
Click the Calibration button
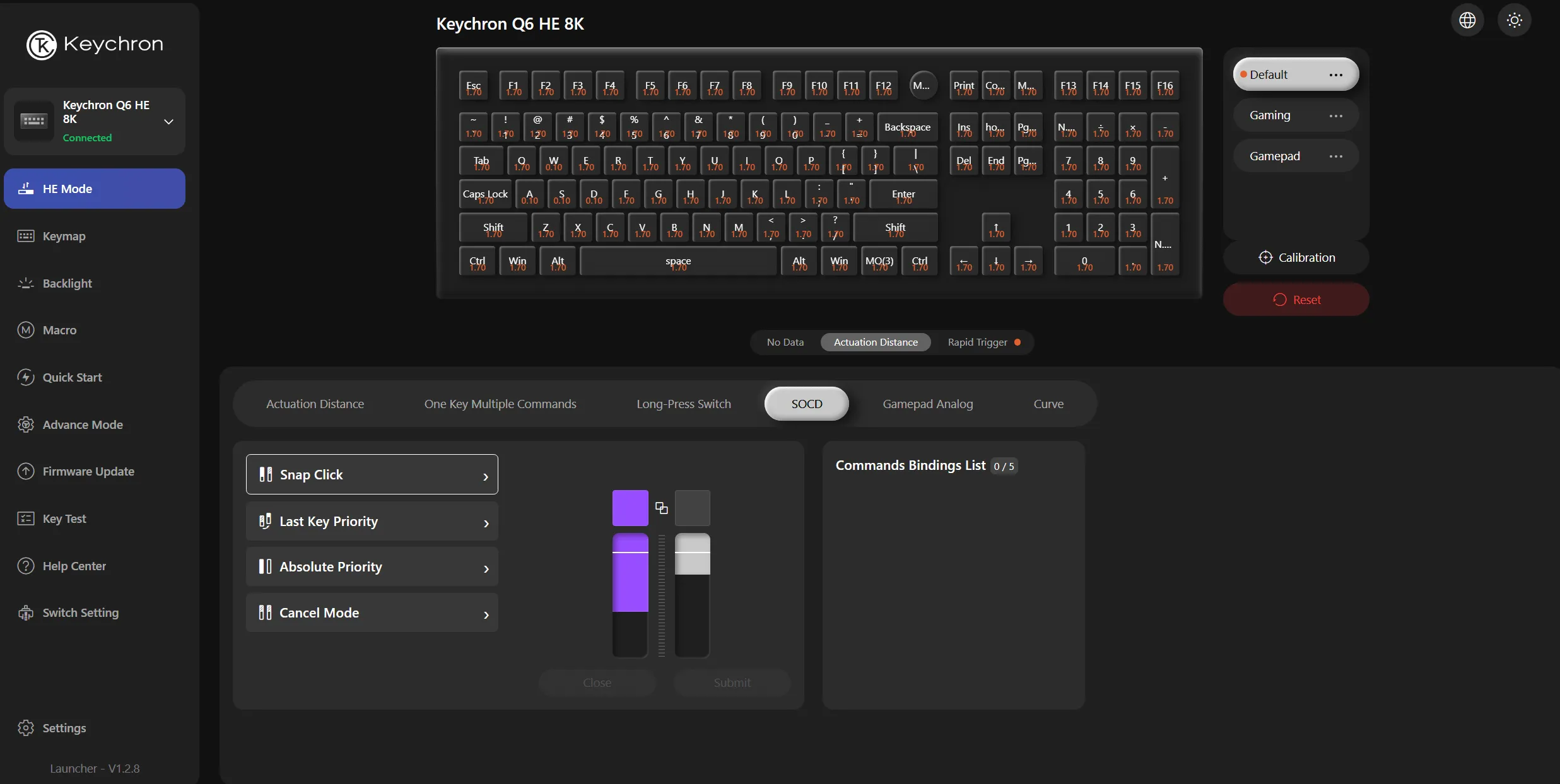click(1296, 257)
